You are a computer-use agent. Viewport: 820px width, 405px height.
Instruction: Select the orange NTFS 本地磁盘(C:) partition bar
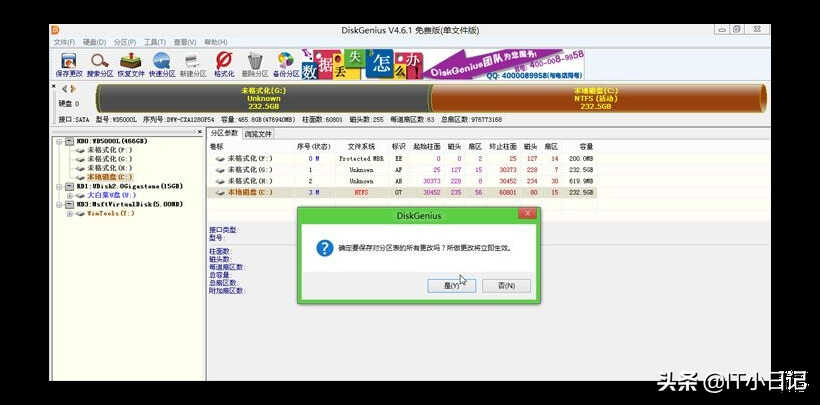[597, 98]
